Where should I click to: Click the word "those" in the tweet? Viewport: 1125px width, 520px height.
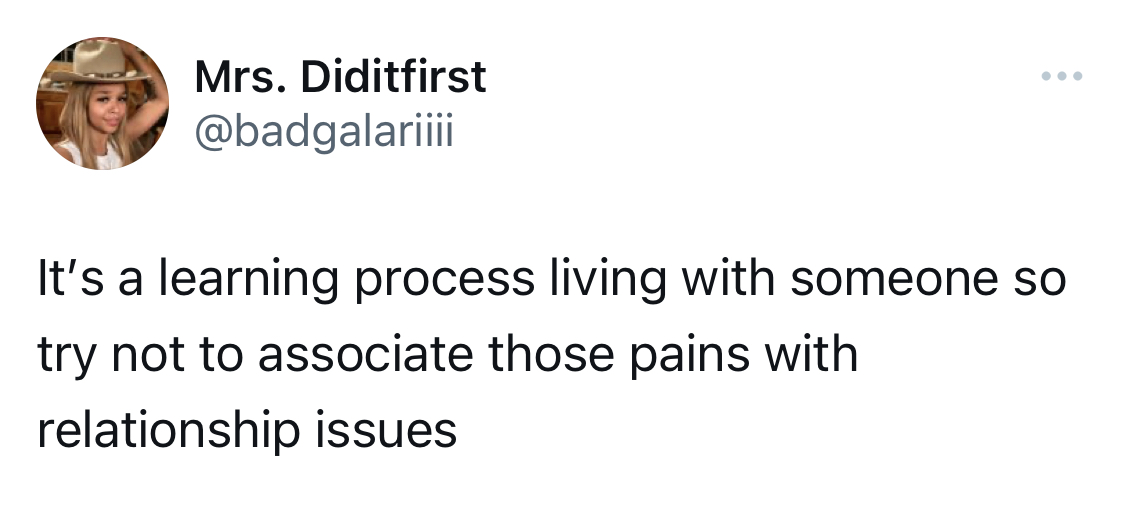point(551,355)
